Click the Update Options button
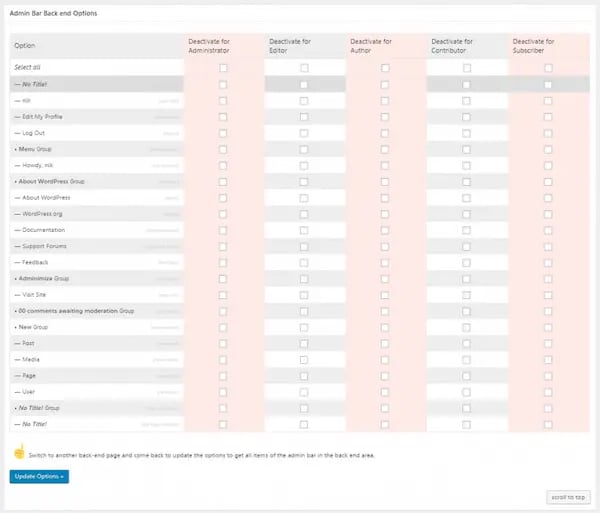This screenshot has width=600, height=513. coord(39,476)
